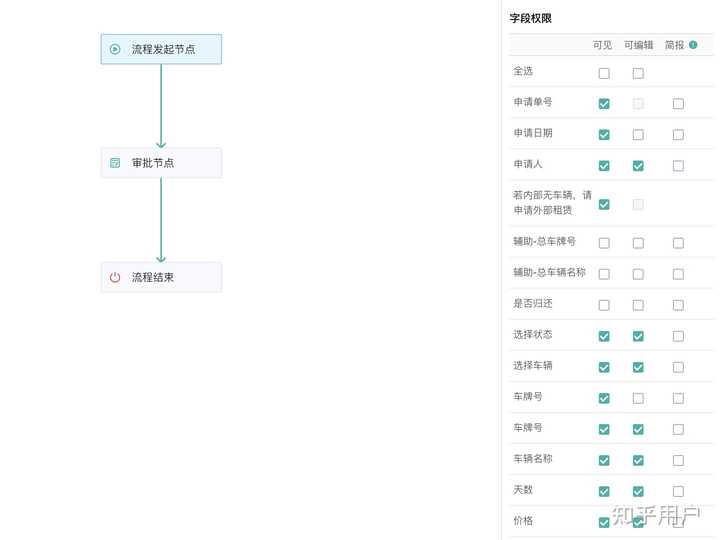Click the info icon beside 简报

tap(693, 45)
